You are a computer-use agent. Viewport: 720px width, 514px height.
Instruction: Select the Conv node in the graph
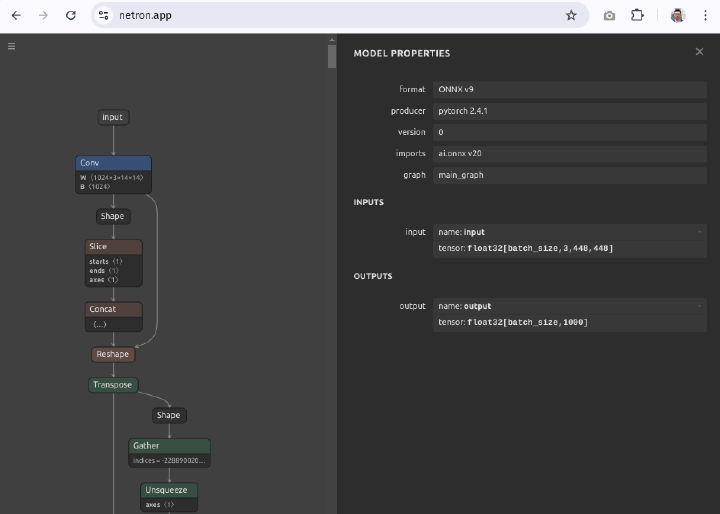pos(113,163)
